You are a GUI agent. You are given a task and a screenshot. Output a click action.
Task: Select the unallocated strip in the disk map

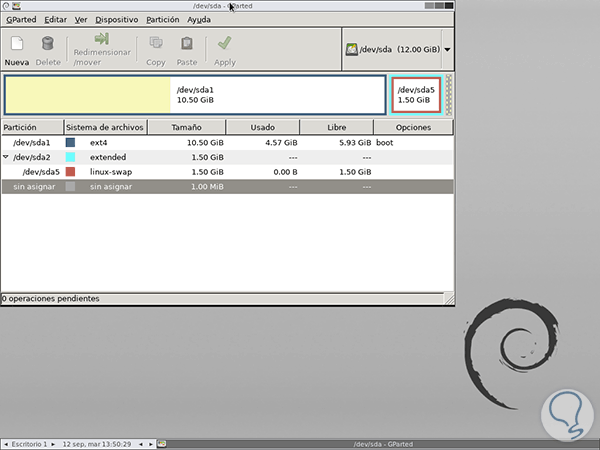pyautogui.click(x=449, y=95)
